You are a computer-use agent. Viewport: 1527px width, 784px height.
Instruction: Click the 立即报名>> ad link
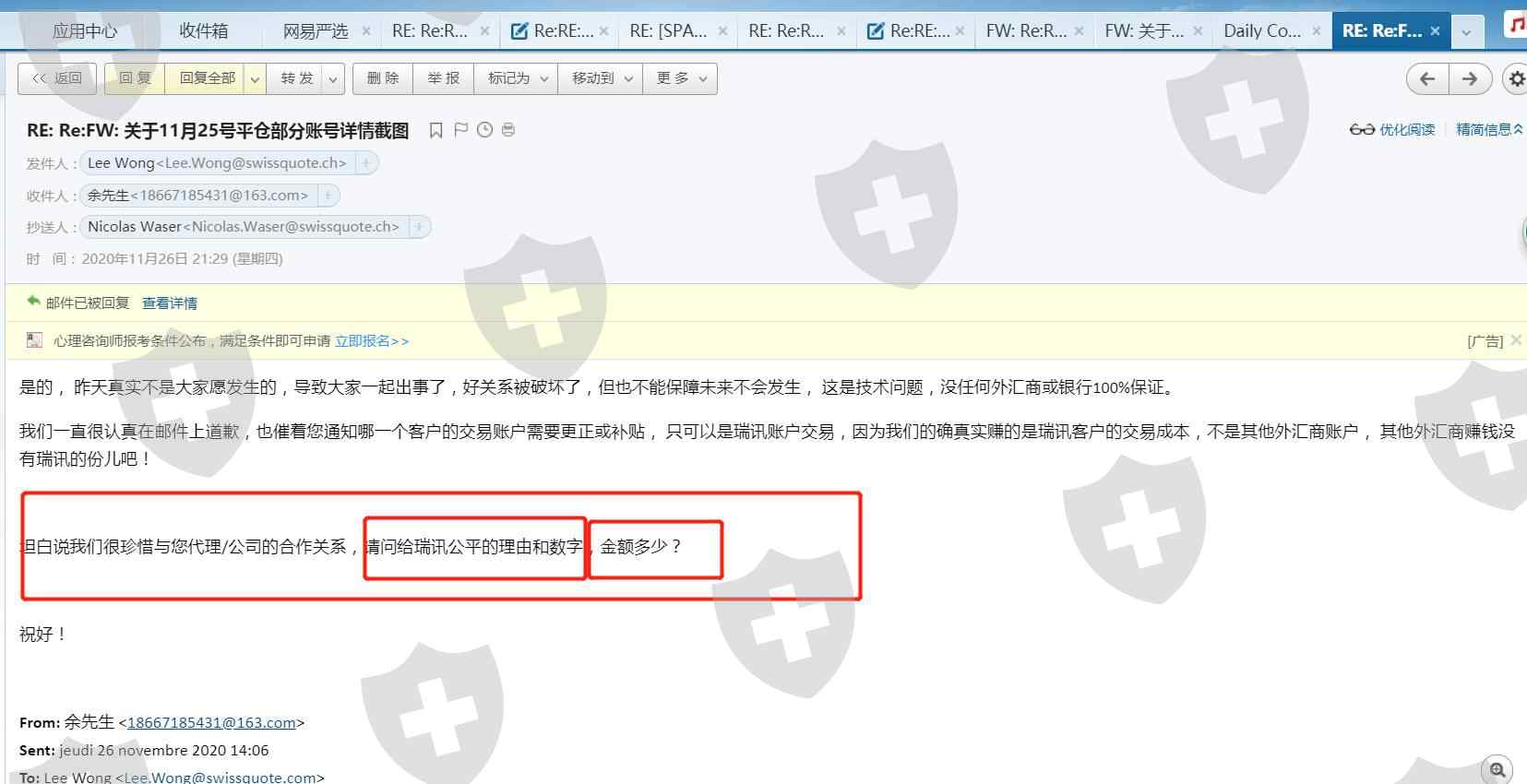point(372,341)
